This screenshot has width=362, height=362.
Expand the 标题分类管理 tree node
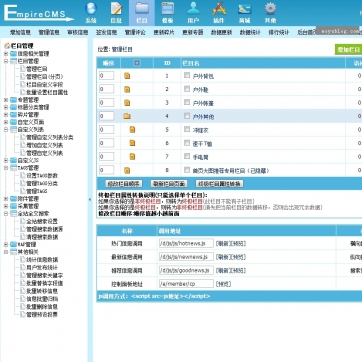coord(6,107)
